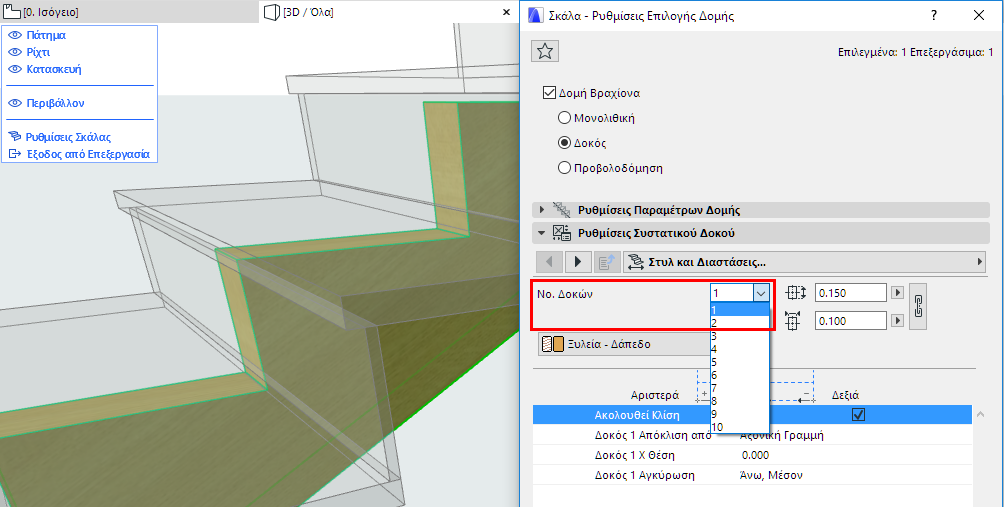Click the arrow beside the 0.150 field
The height and width of the screenshot is (507, 1004).
[898, 293]
